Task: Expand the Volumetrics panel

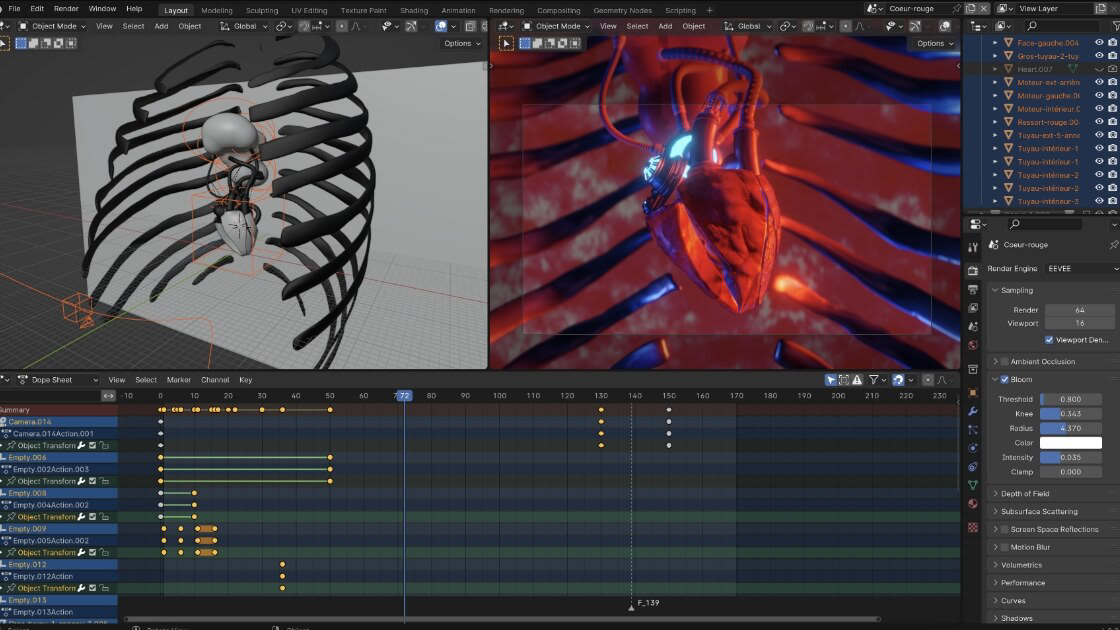Action: pos(1021,565)
